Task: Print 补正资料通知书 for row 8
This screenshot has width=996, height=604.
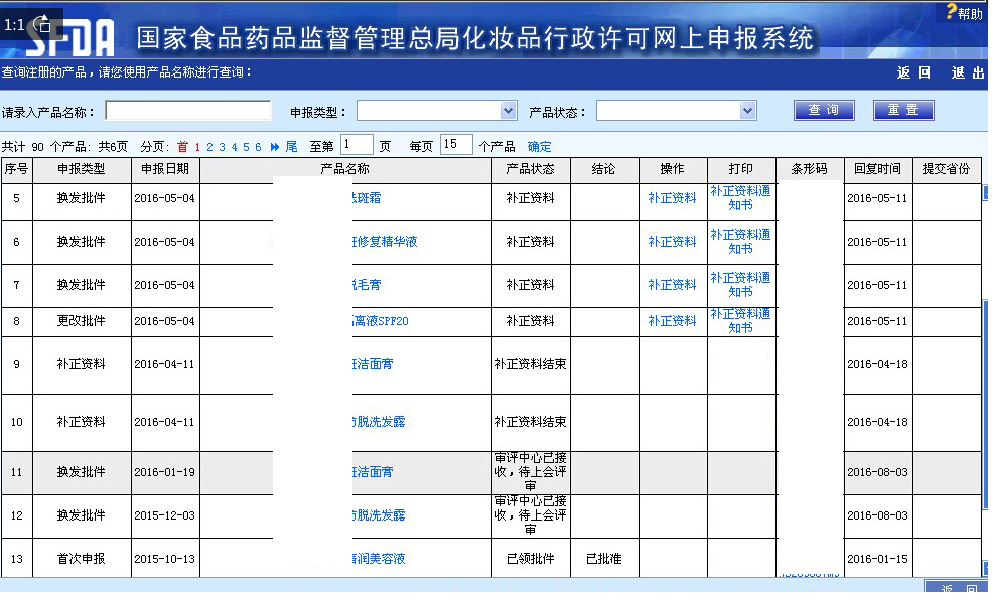Action: (740, 321)
